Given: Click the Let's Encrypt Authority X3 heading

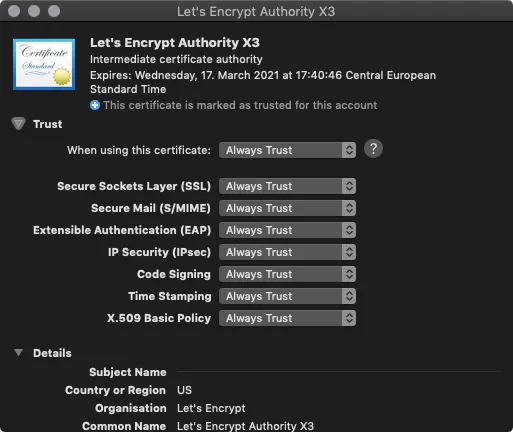Looking at the screenshot, I should pos(175,43).
